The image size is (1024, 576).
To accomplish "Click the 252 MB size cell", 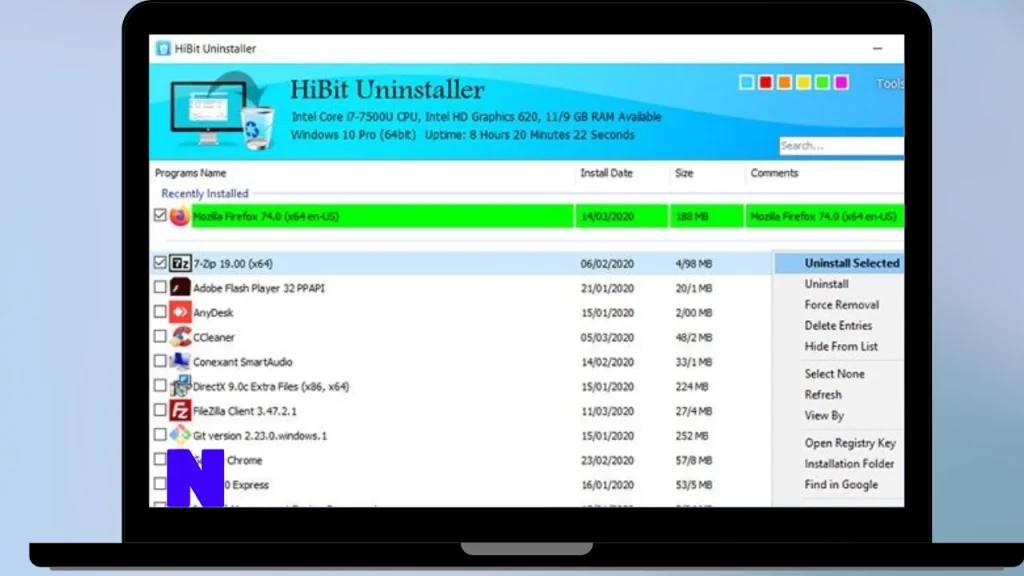I will pyautogui.click(x=692, y=436).
